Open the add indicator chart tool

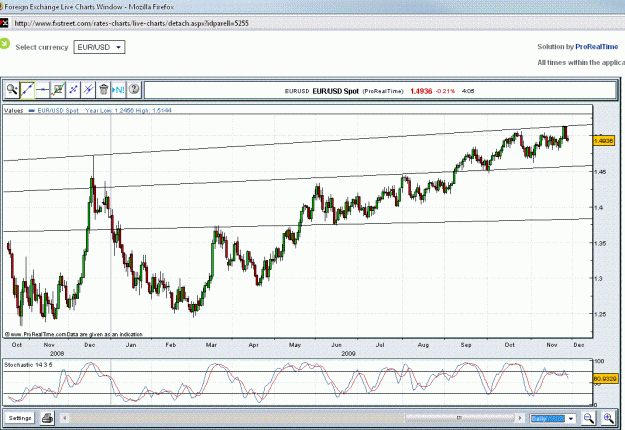coord(58,89)
